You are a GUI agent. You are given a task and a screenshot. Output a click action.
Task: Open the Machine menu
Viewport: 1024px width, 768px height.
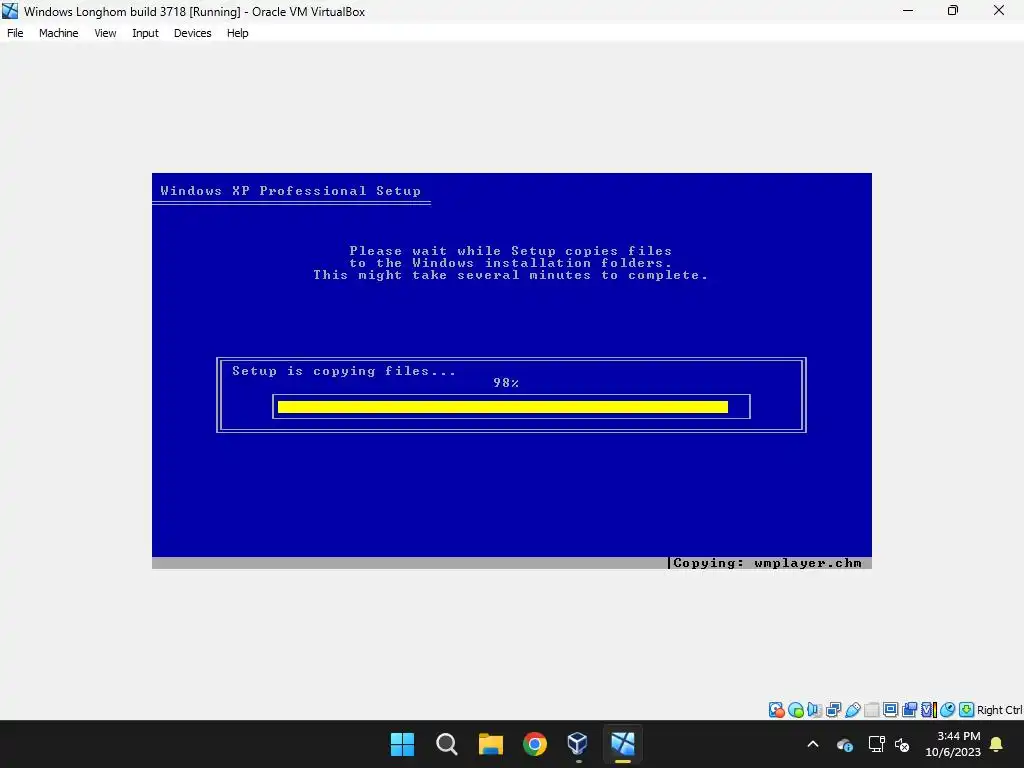click(x=58, y=33)
